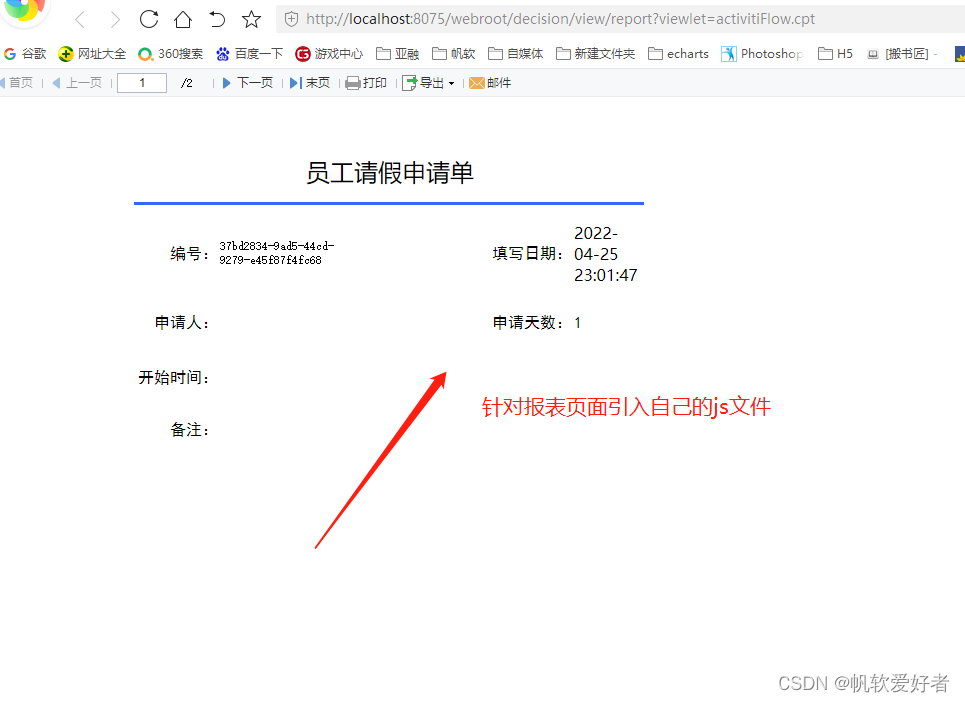Screen dimensions: 965x702
Task: Click the 开始时间 label
Action: point(174,377)
